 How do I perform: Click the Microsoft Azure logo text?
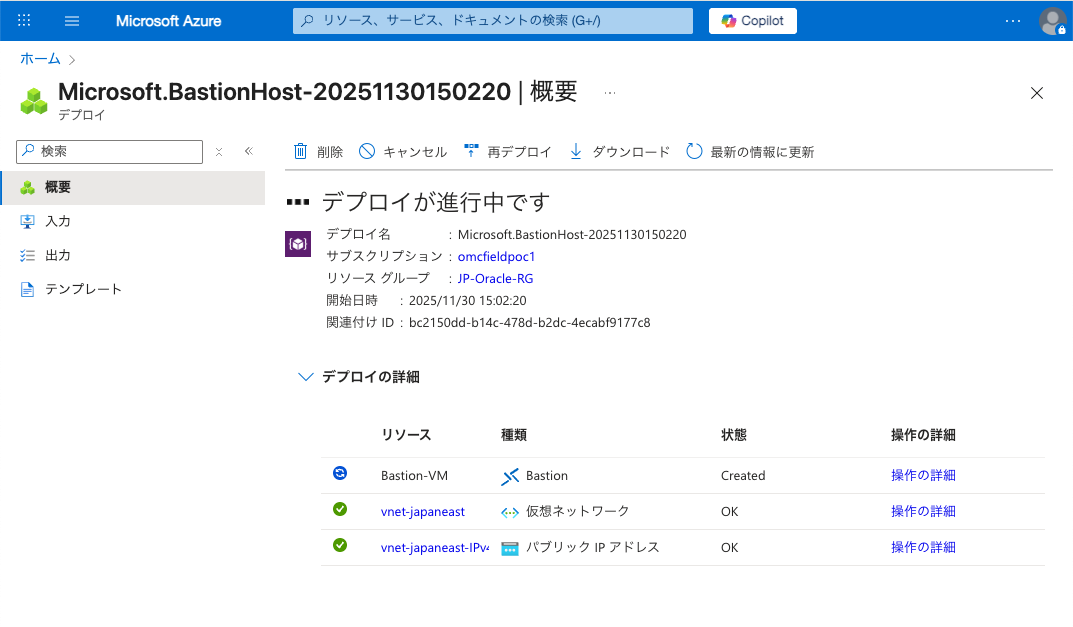point(168,21)
